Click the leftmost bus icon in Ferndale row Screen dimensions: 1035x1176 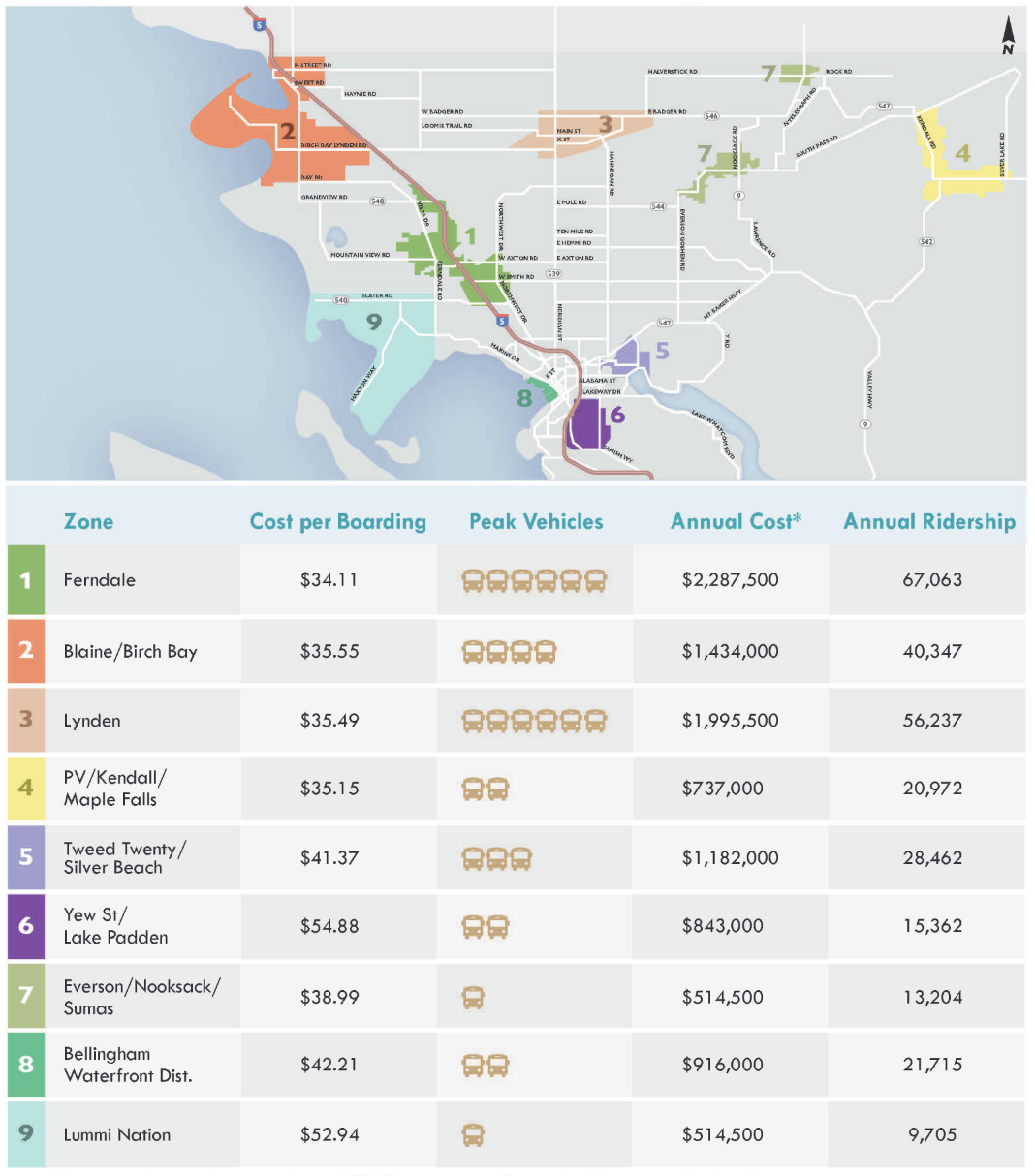pyautogui.click(x=473, y=580)
